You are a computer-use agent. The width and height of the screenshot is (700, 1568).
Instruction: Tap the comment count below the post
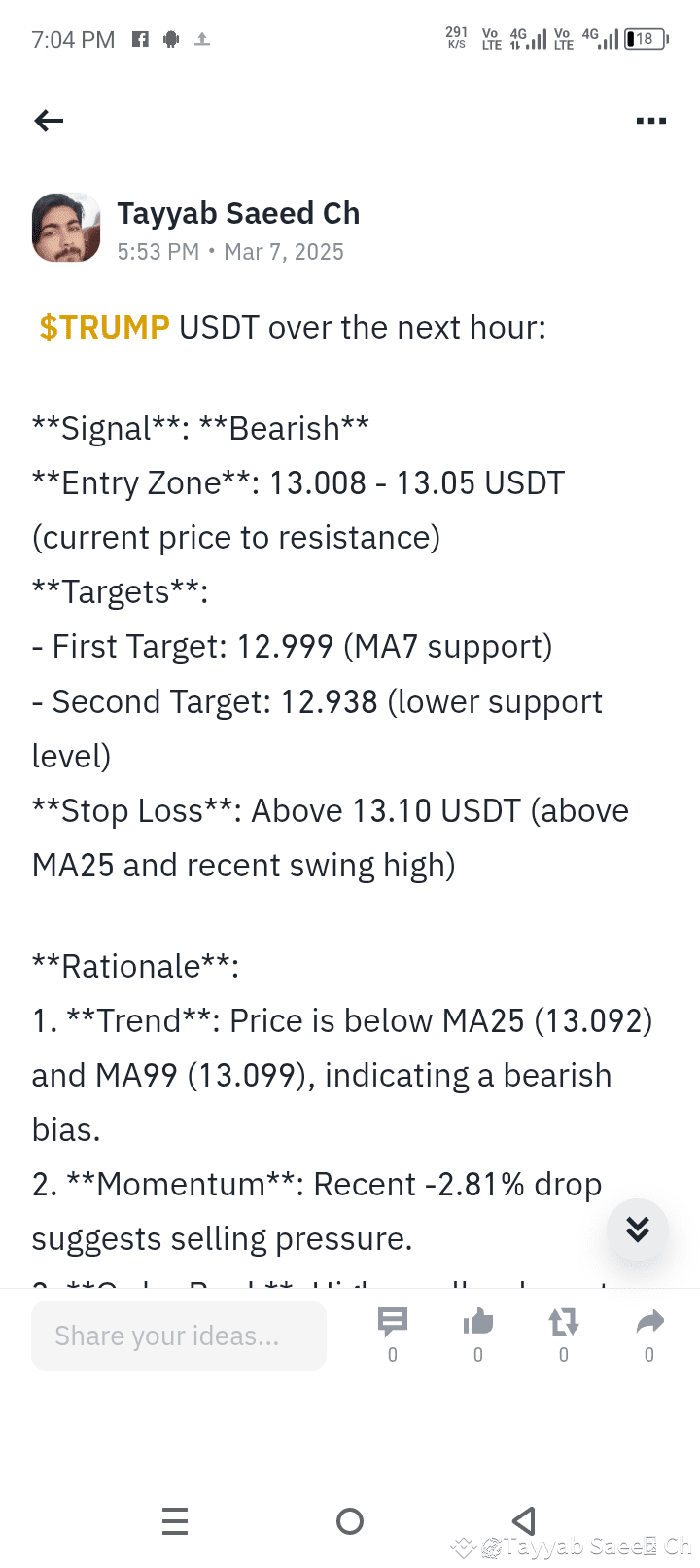[392, 1354]
